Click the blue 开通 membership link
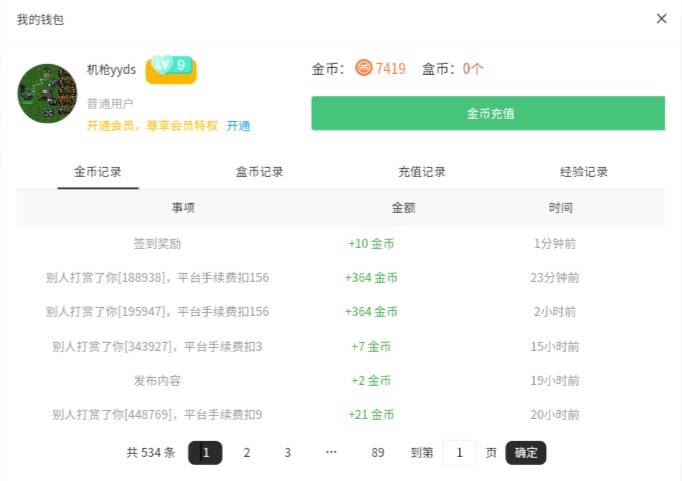Image resolution: width=682 pixels, height=481 pixels. tap(238, 126)
